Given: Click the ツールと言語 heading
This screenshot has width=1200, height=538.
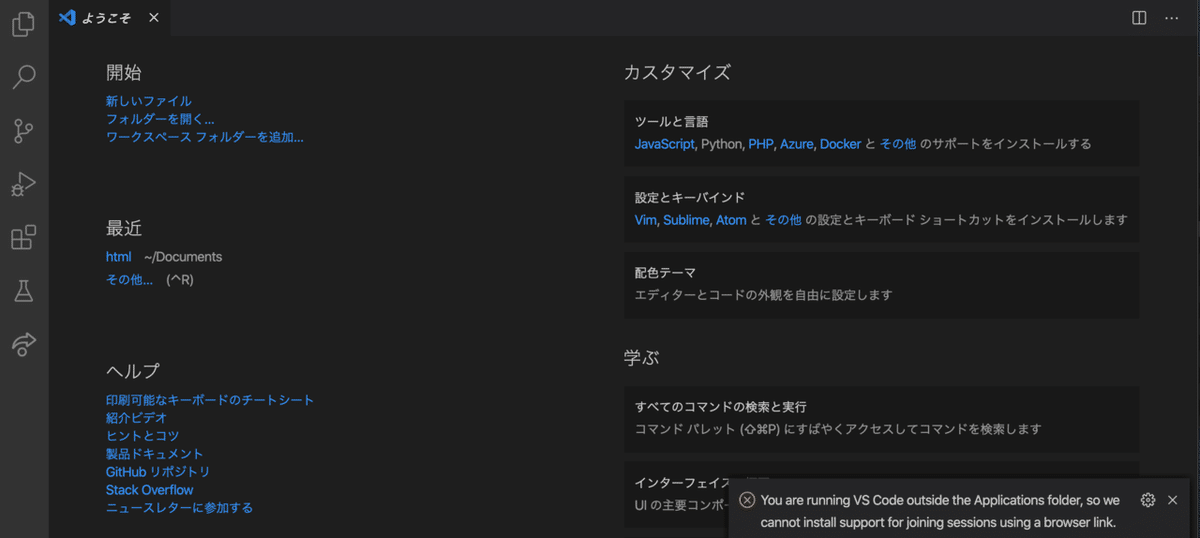Looking at the screenshot, I should (x=671, y=122).
